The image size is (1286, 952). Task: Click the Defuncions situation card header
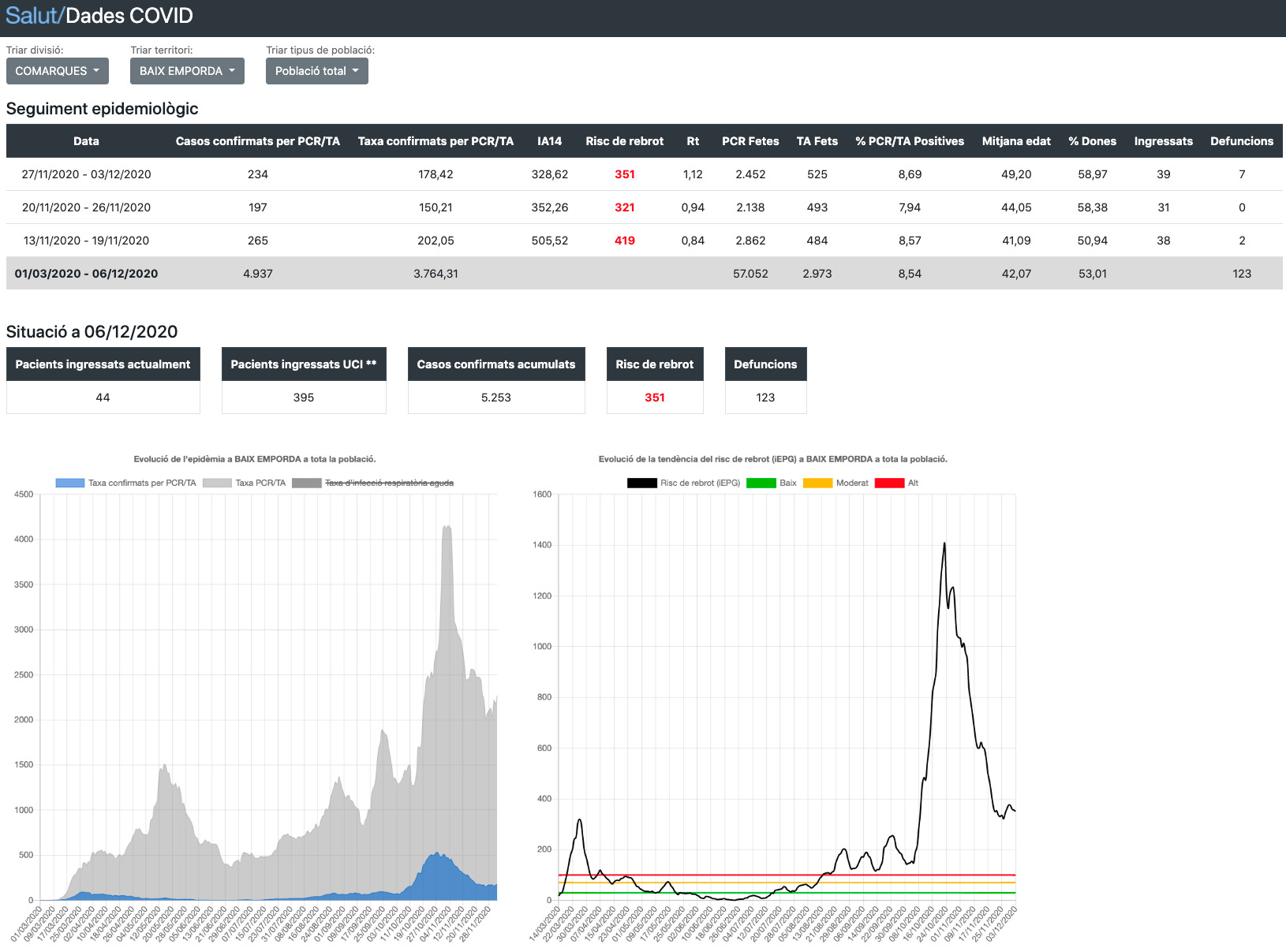coord(765,364)
